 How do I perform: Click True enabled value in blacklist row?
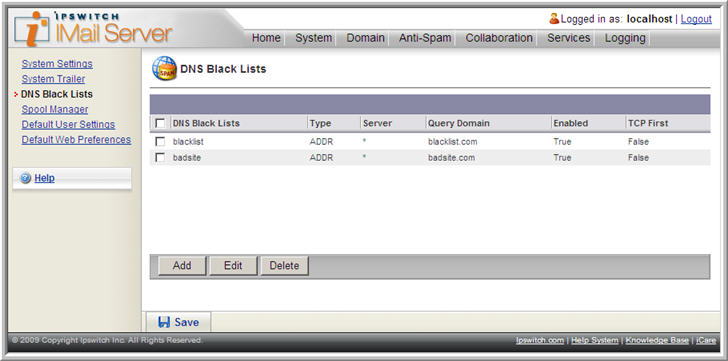562,142
